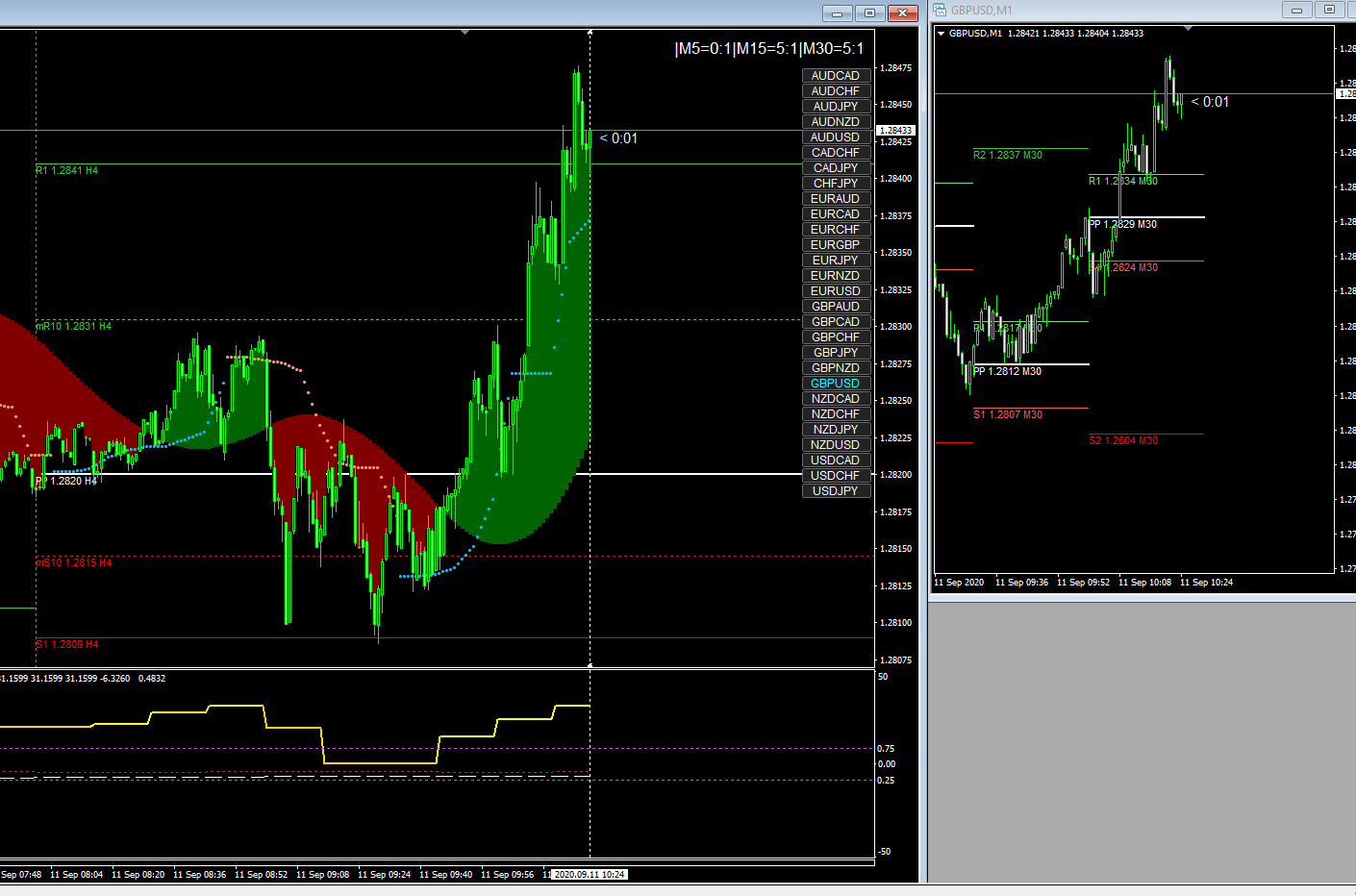The image size is (1356, 896).
Task: Minimize the GBPUSD,M1 chart window
Action: click(x=1296, y=10)
